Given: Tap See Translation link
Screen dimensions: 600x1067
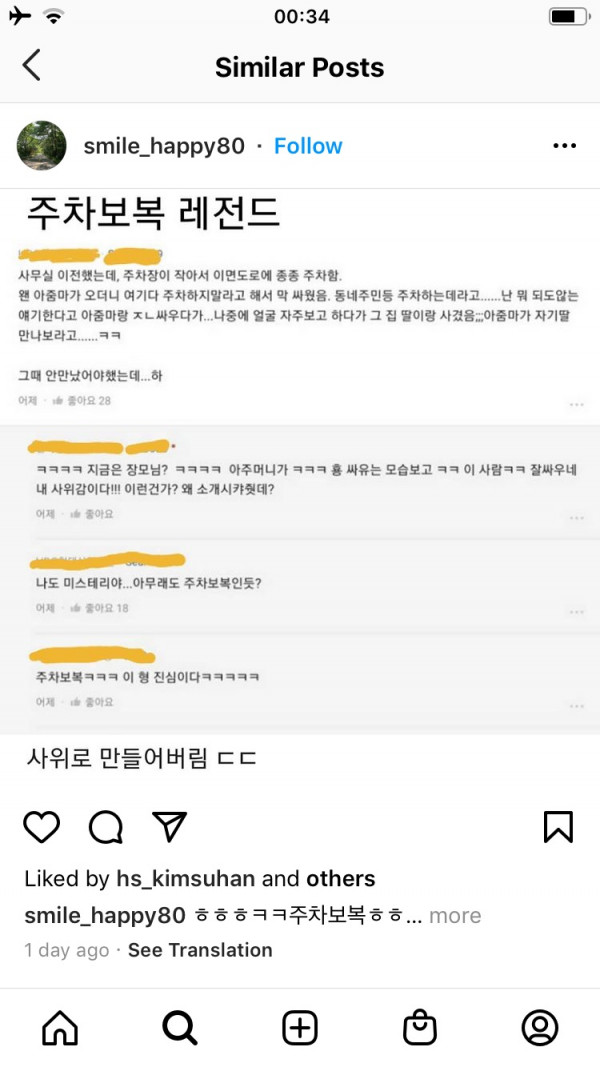Looking at the screenshot, I should click(200, 950).
